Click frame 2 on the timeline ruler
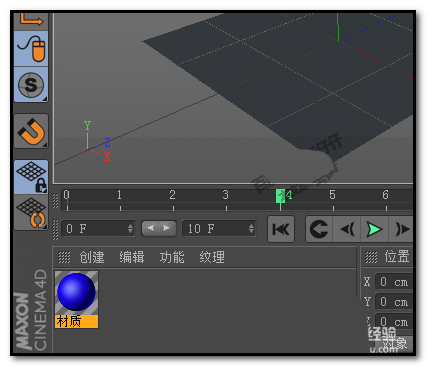Screen dimensions: 427x367 click(x=173, y=195)
